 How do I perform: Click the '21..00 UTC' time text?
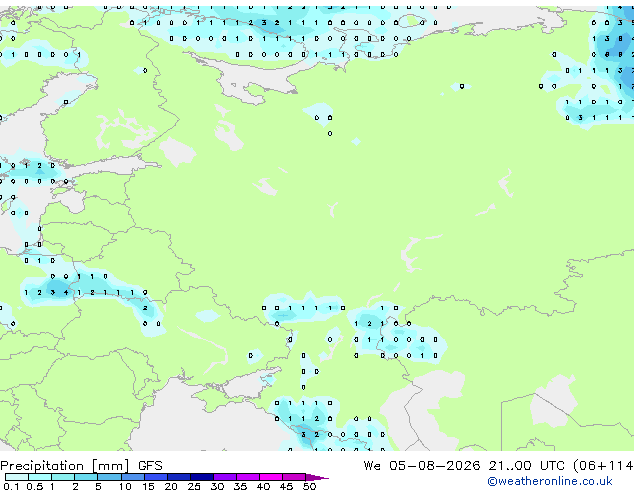[526, 466]
